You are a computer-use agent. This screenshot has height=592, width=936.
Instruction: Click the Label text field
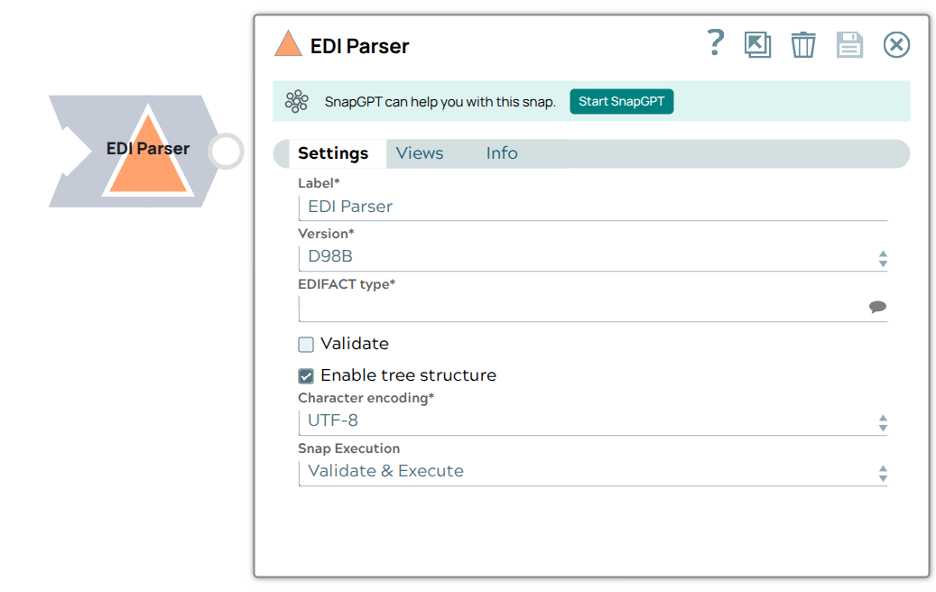coord(592,207)
